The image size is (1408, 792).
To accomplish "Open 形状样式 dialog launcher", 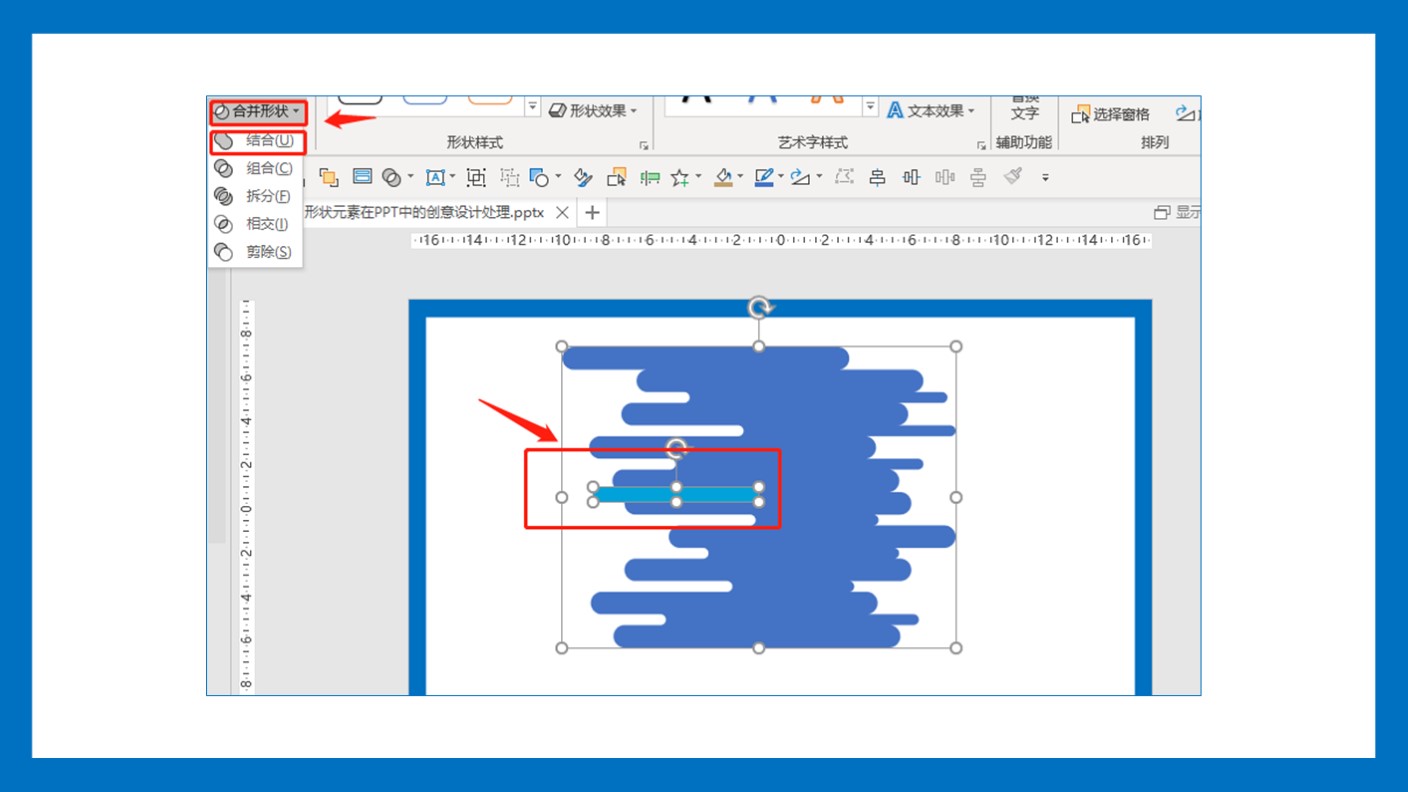I will pos(644,146).
